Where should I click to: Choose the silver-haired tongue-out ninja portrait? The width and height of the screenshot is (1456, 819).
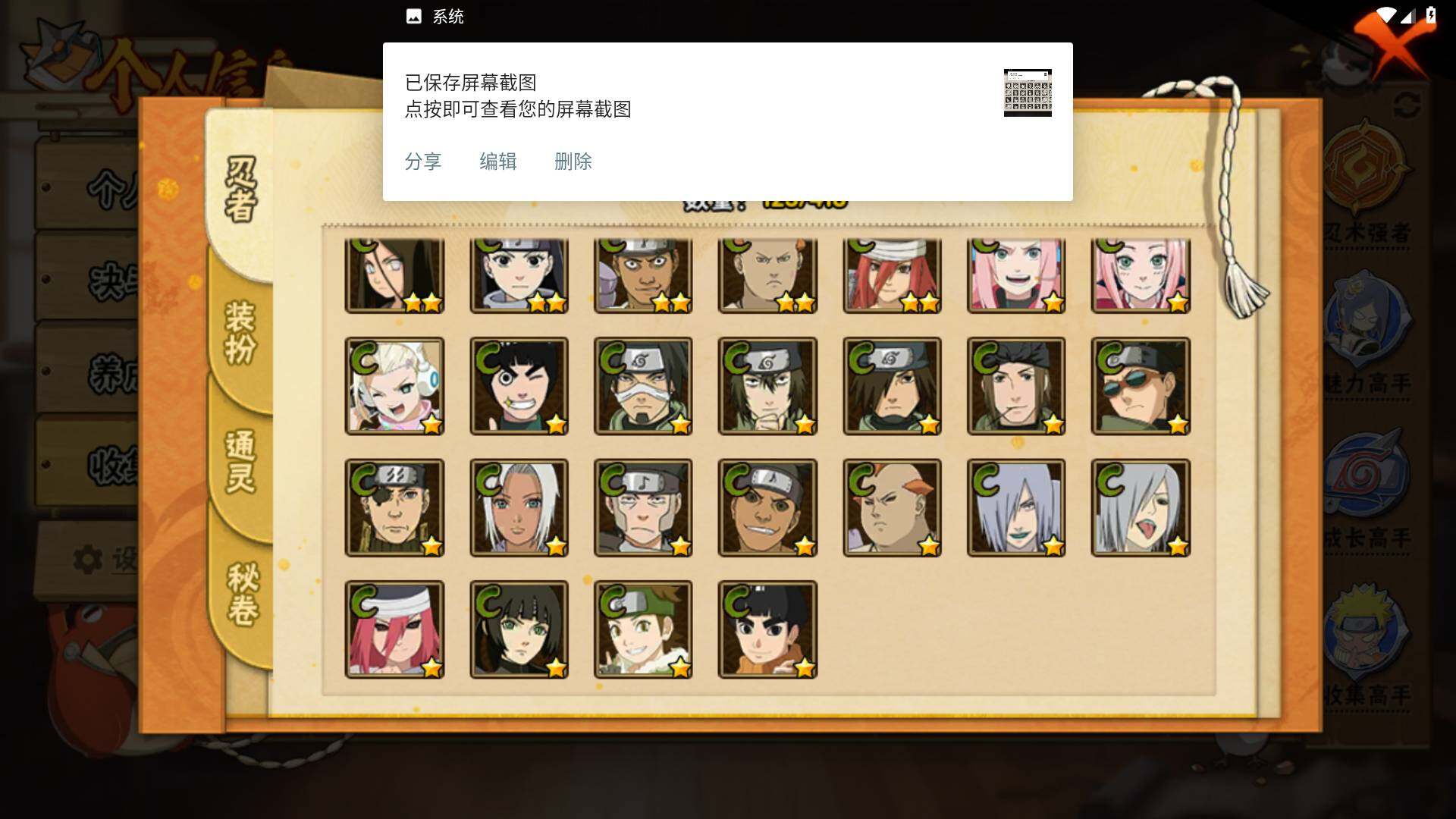coord(1141,507)
